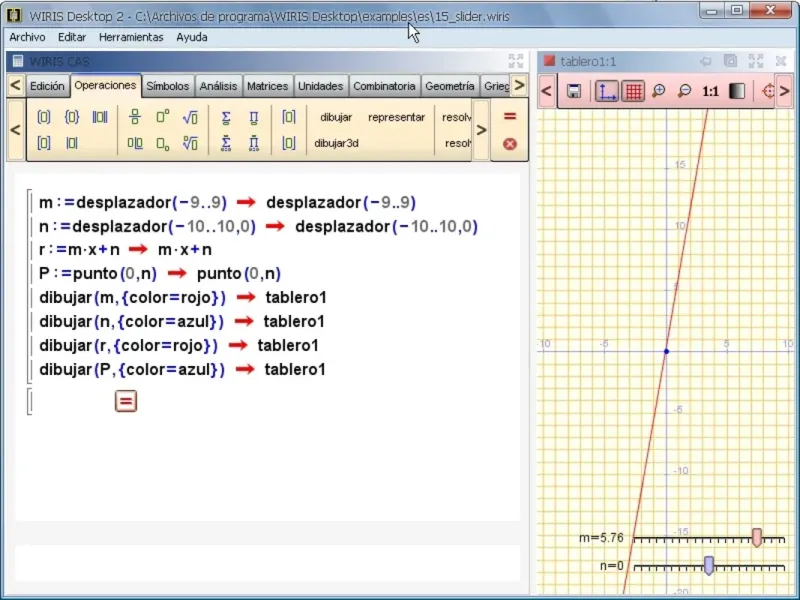Screen dimensions: 800x600
Task: Click the dibujar3d command button
Action: coord(336,143)
